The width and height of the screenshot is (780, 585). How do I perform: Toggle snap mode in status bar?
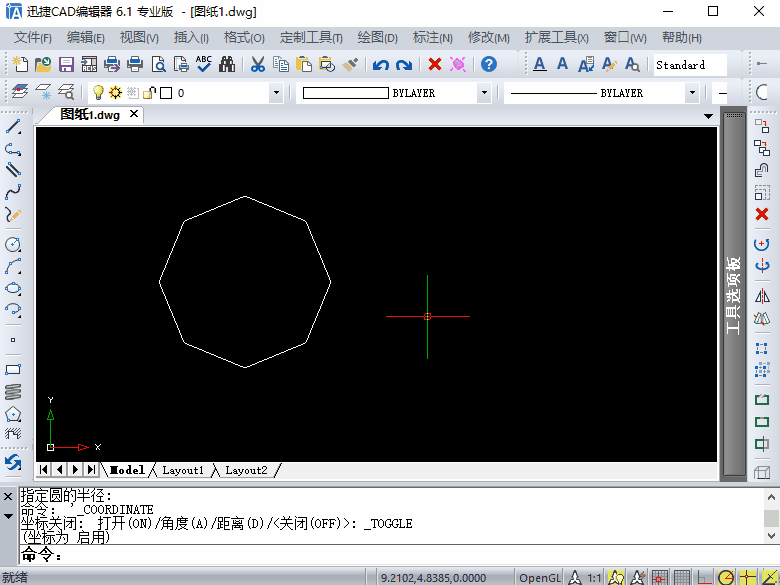(660, 578)
